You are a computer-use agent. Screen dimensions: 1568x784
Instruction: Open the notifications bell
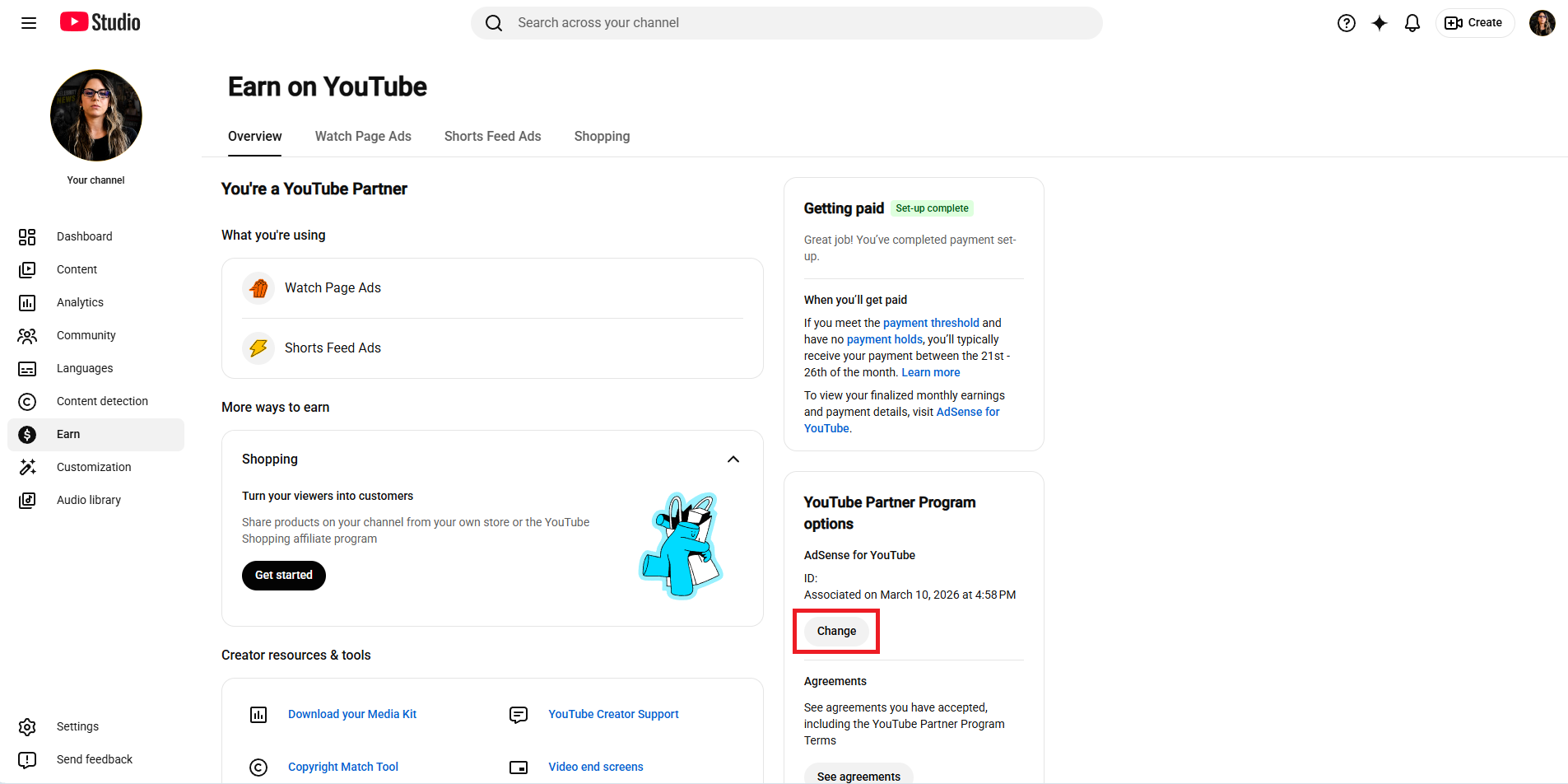coord(1412,23)
